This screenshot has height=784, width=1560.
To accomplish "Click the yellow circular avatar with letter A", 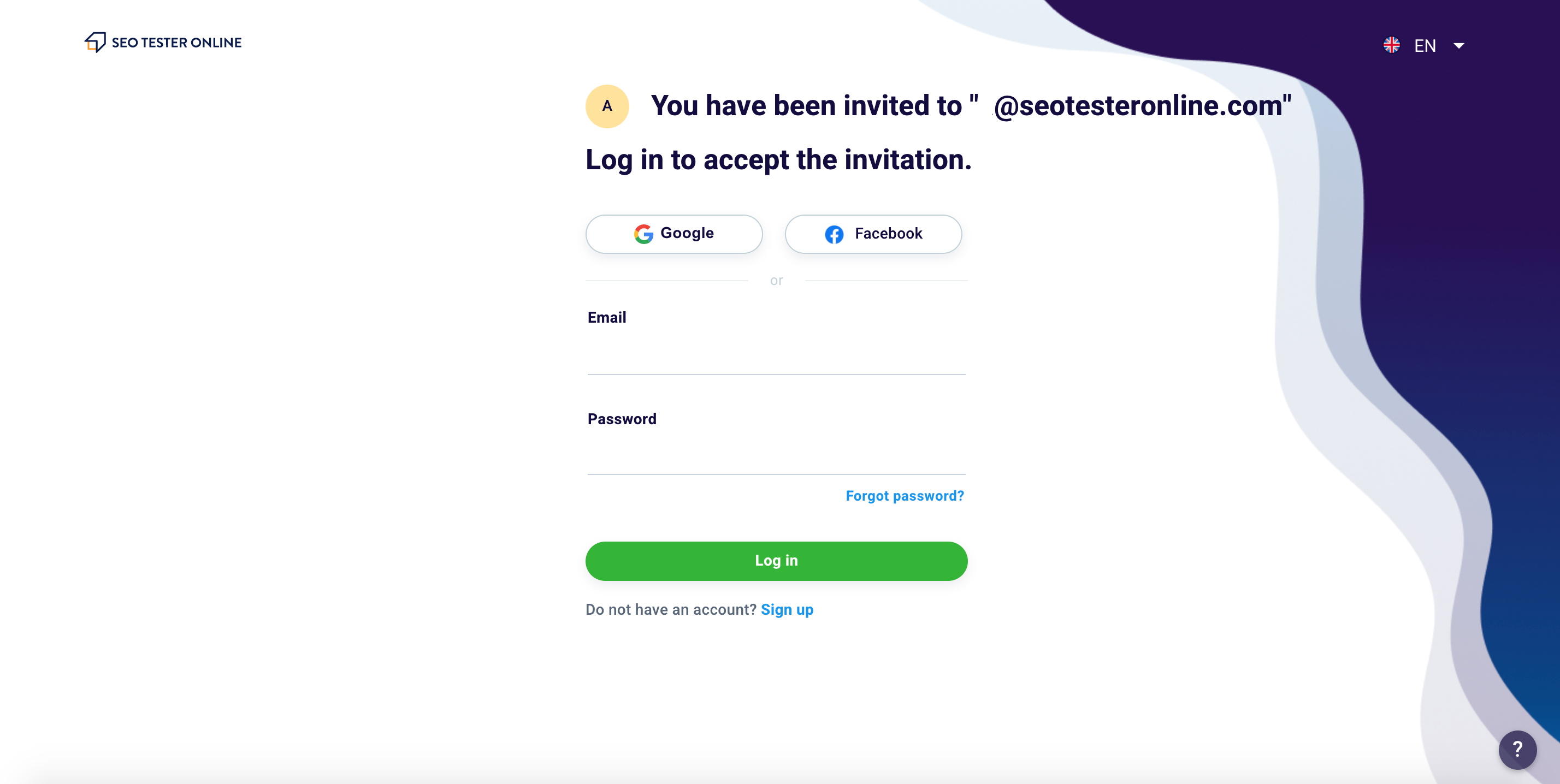I will [607, 106].
